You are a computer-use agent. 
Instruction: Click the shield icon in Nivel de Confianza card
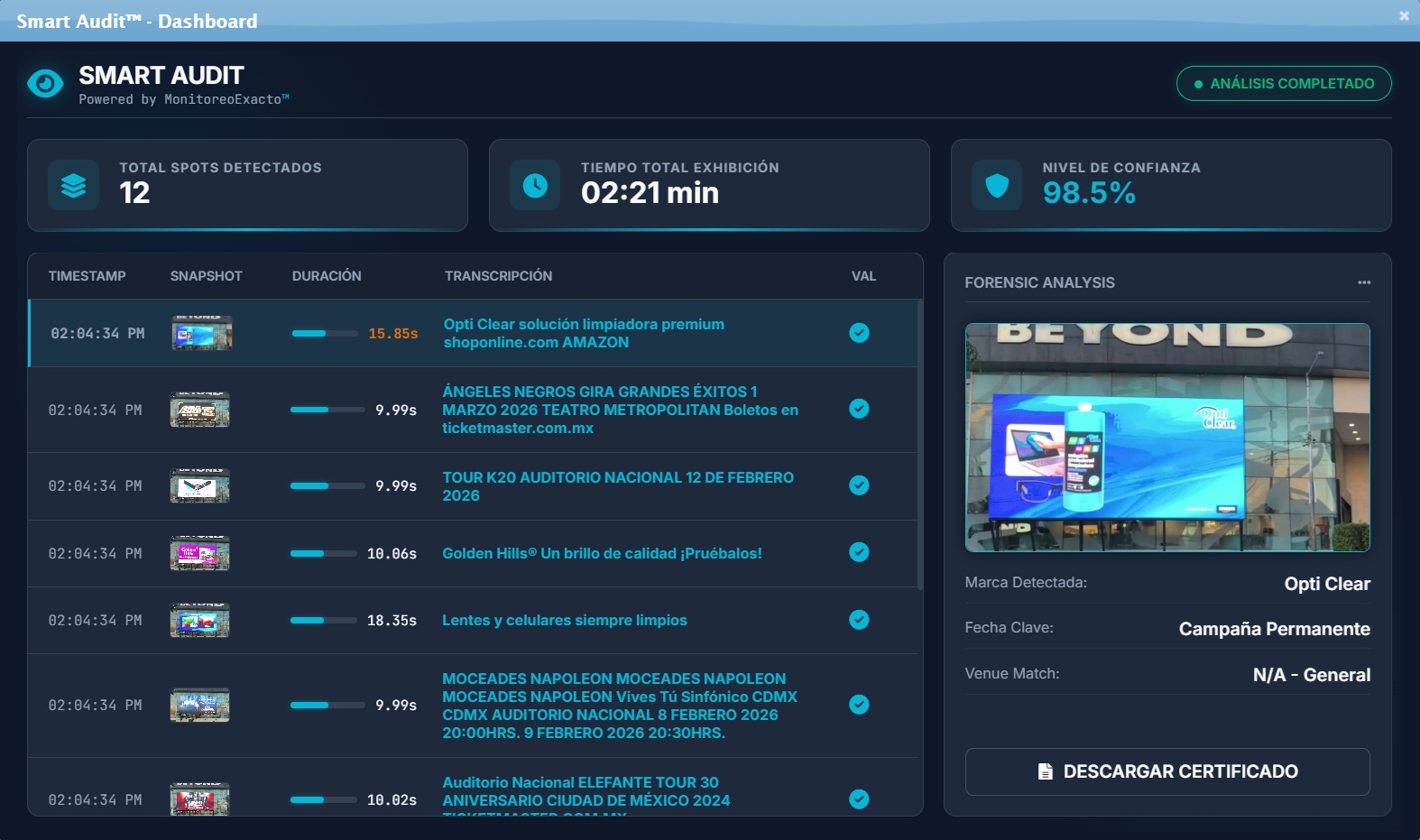point(997,185)
